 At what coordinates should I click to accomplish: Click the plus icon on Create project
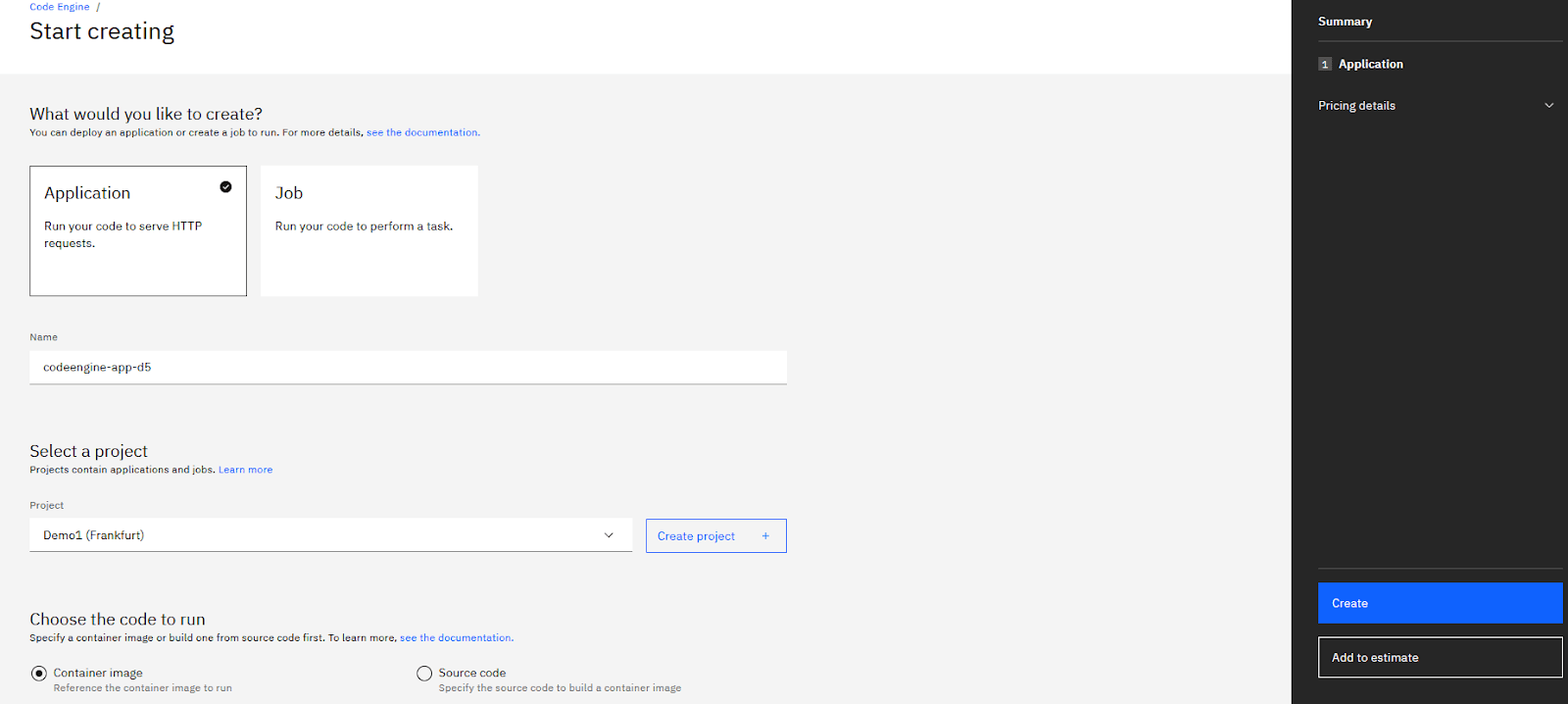click(765, 536)
